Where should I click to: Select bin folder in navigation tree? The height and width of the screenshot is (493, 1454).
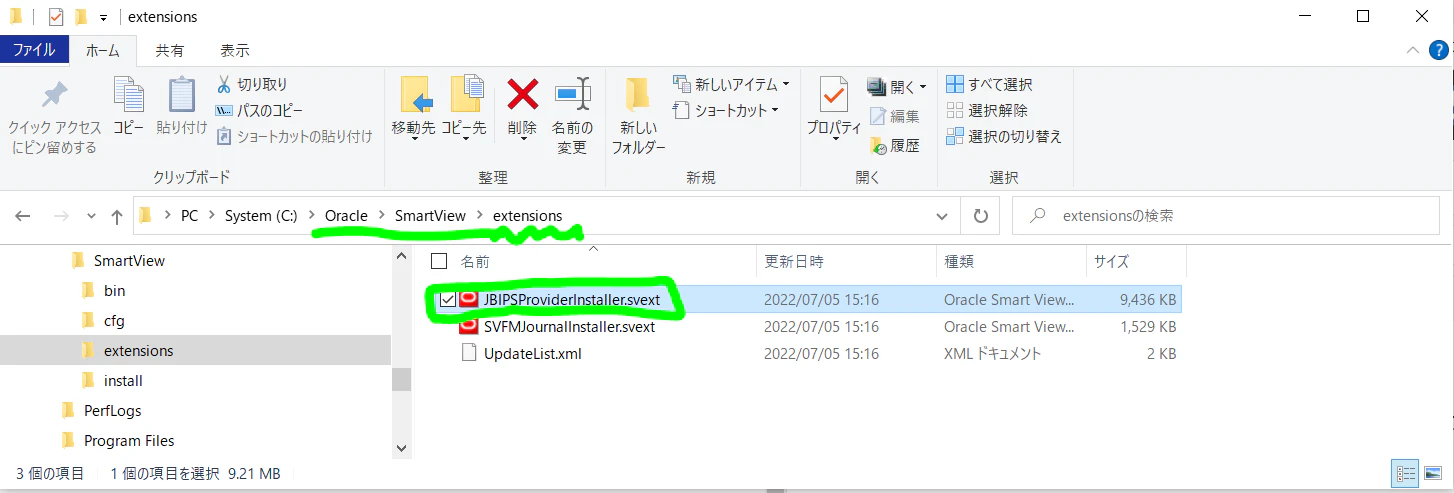[x=115, y=291]
